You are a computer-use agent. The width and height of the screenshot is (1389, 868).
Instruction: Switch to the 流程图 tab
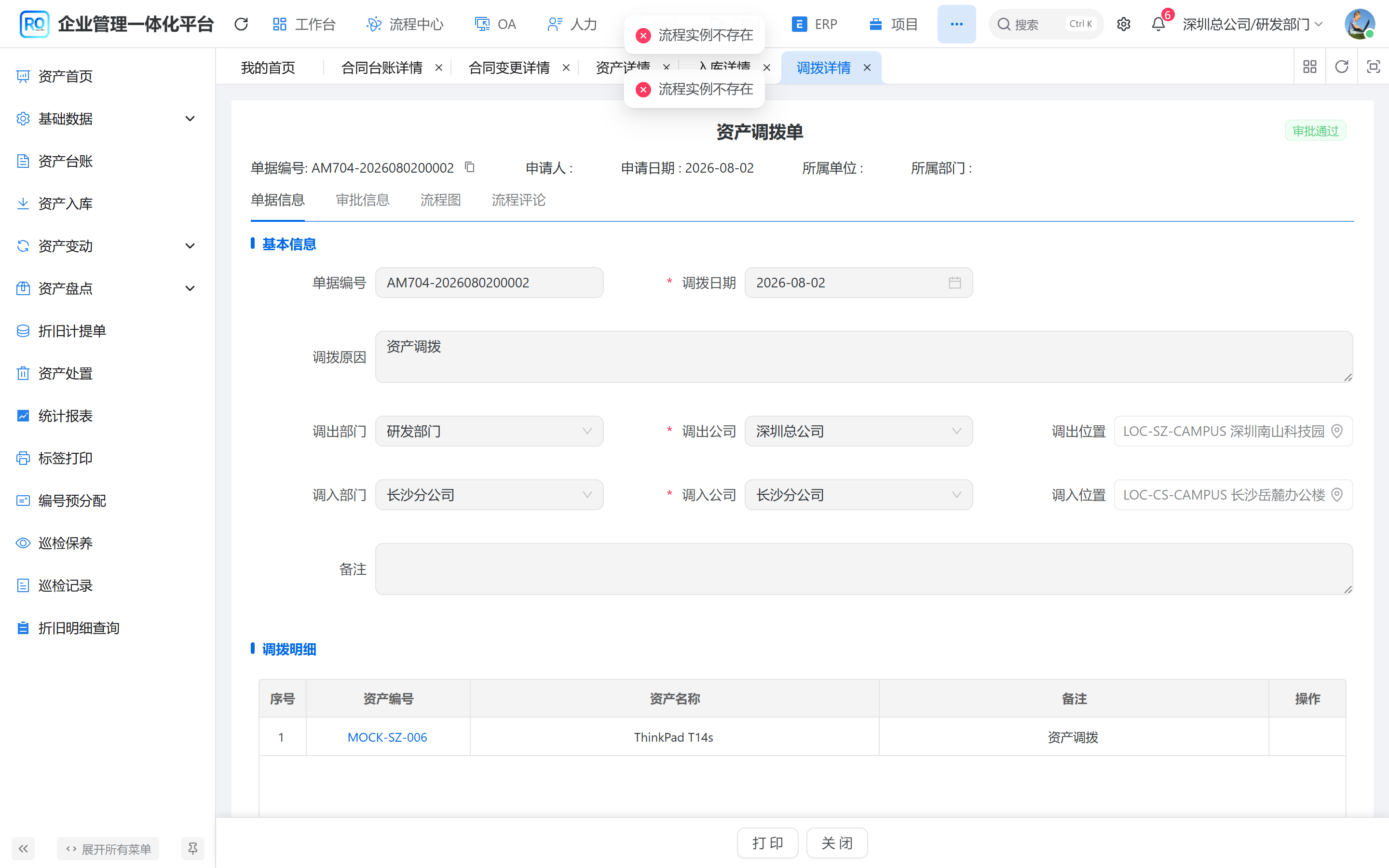(x=441, y=200)
